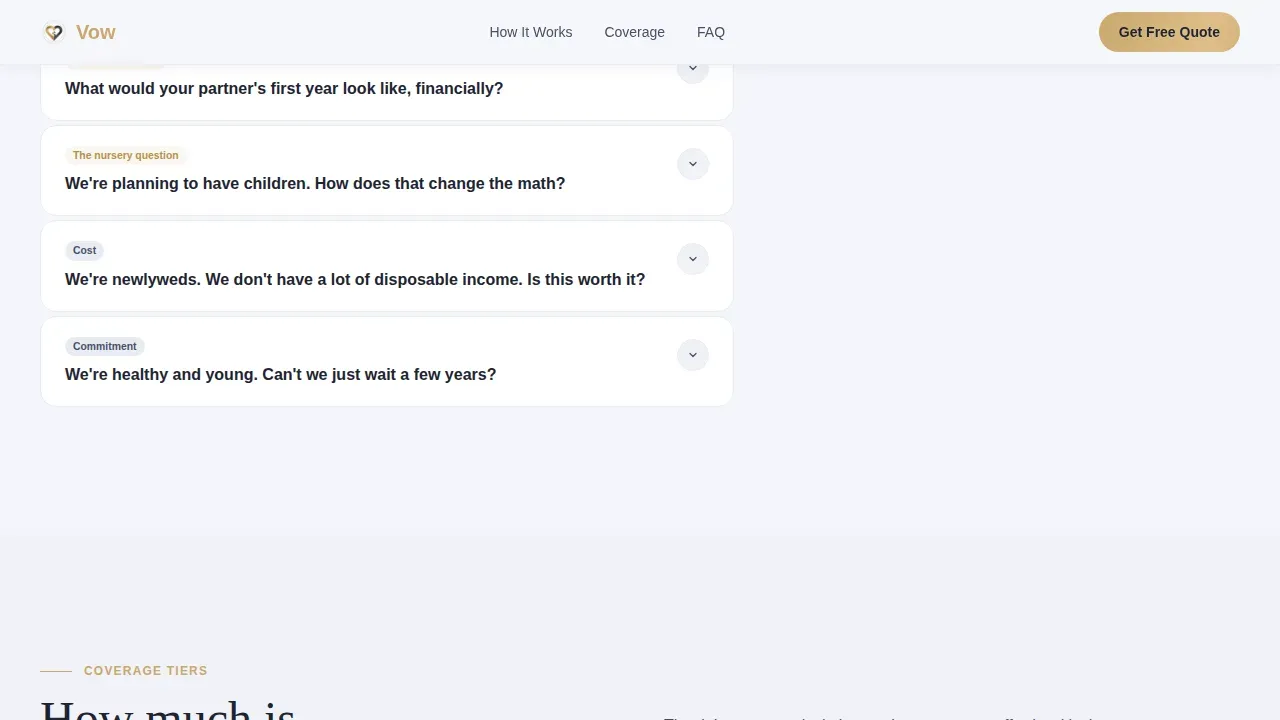Click the nursery question tag
Screen dimensions: 1280x720
[x=126, y=155]
